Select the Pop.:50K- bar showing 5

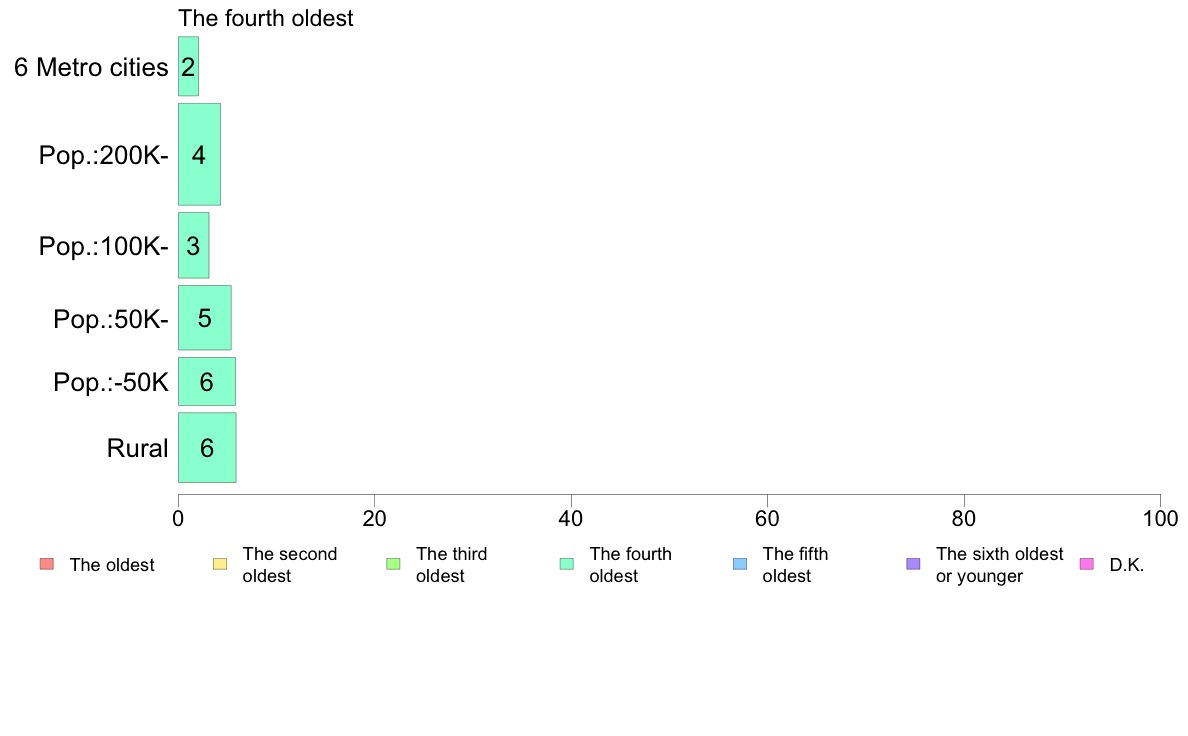click(205, 318)
